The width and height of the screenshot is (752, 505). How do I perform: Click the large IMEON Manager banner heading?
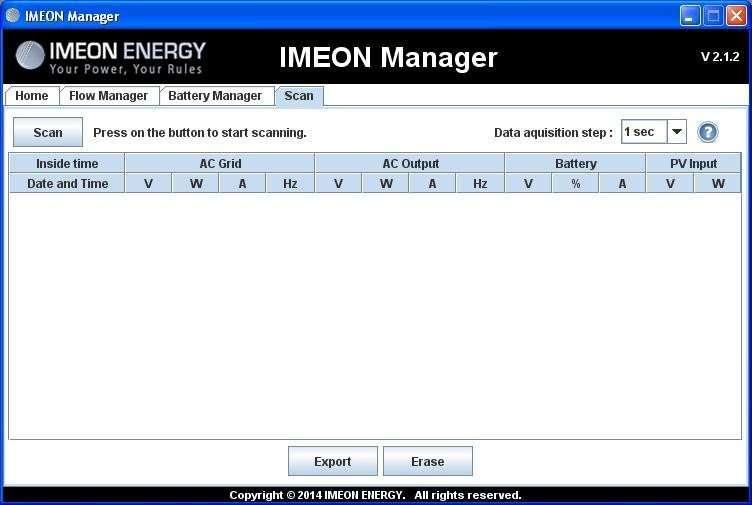[388, 57]
